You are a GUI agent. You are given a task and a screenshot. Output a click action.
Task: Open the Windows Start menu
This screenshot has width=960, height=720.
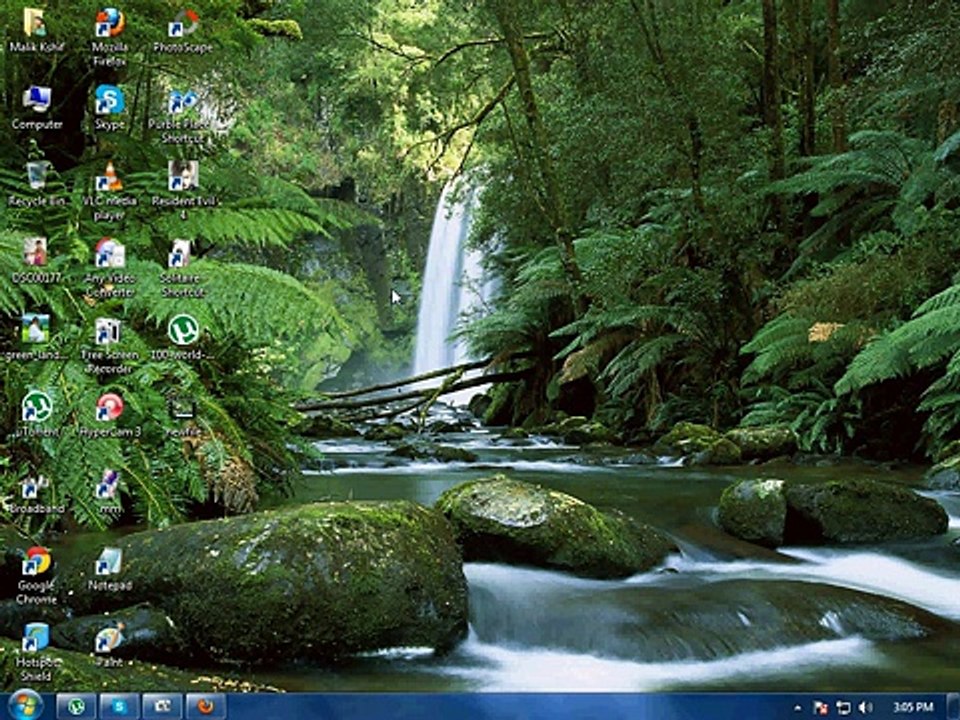pyautogui.click(x=25, y=705)
